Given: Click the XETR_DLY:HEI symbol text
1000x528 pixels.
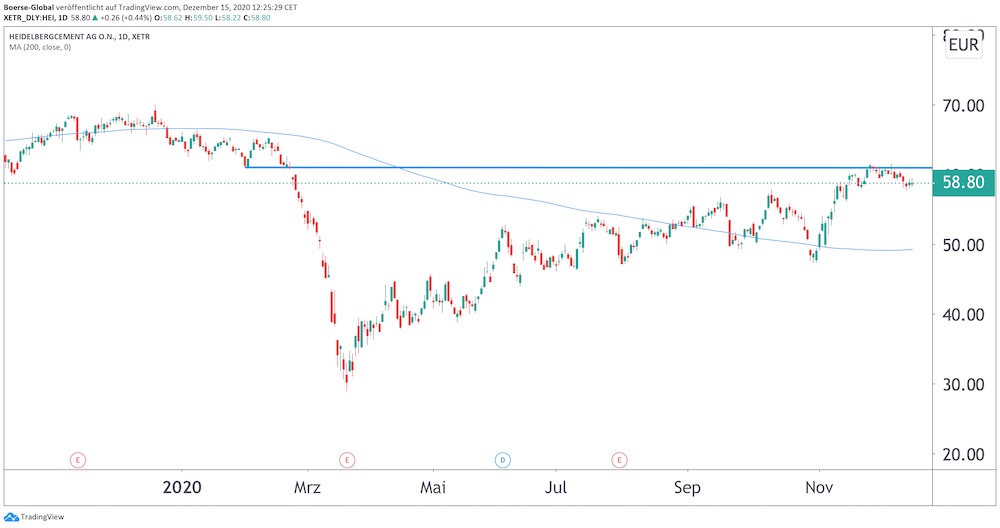Looking at the screenshot, I should point(29,18).
